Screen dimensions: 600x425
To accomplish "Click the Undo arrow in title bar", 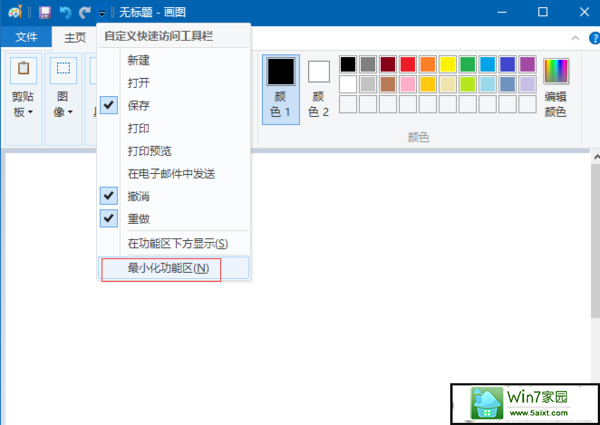I will (x=66, y=12).
